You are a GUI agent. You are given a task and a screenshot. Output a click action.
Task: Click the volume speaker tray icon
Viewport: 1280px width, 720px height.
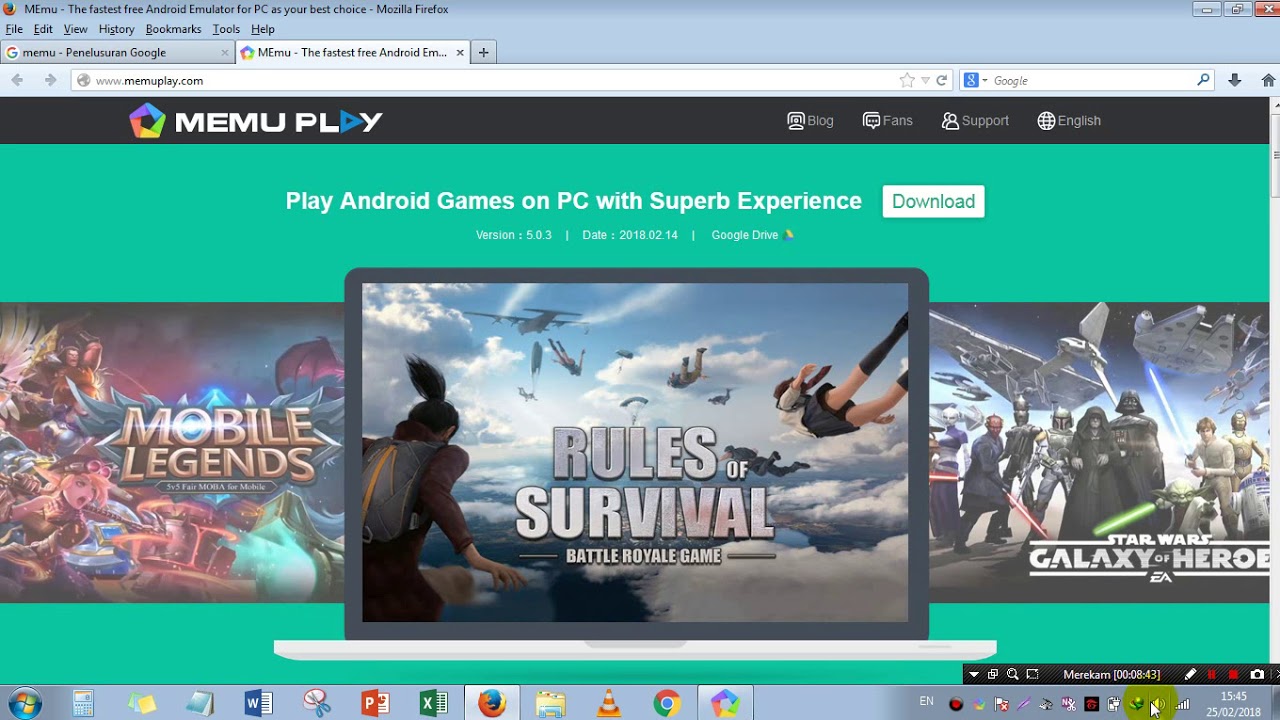point(1159,704)
